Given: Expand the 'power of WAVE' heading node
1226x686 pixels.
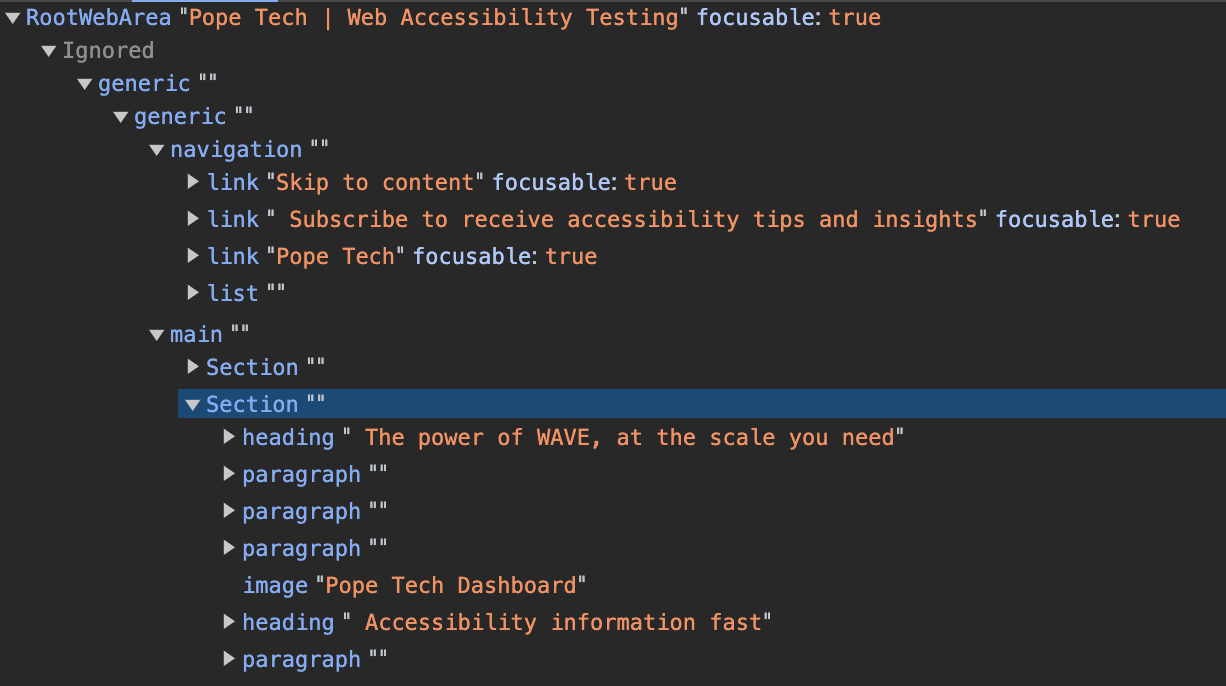Looking at the screenshot, I should point(229,437).
